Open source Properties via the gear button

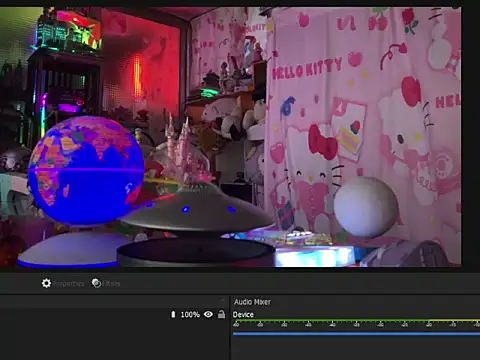click(63, 283)
